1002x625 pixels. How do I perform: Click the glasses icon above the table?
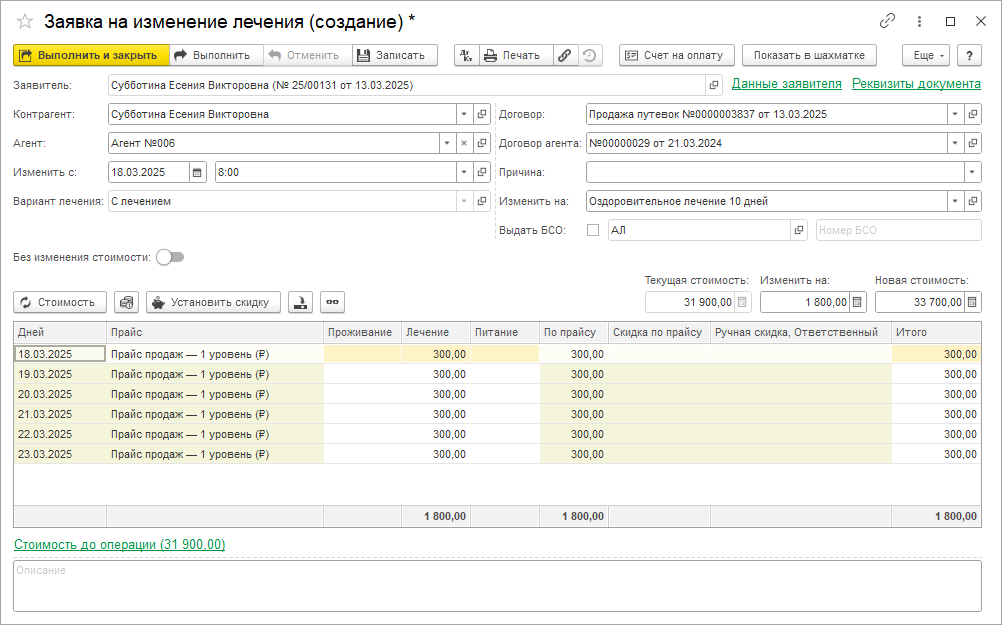pyautogui.click(x=332, y=302)
